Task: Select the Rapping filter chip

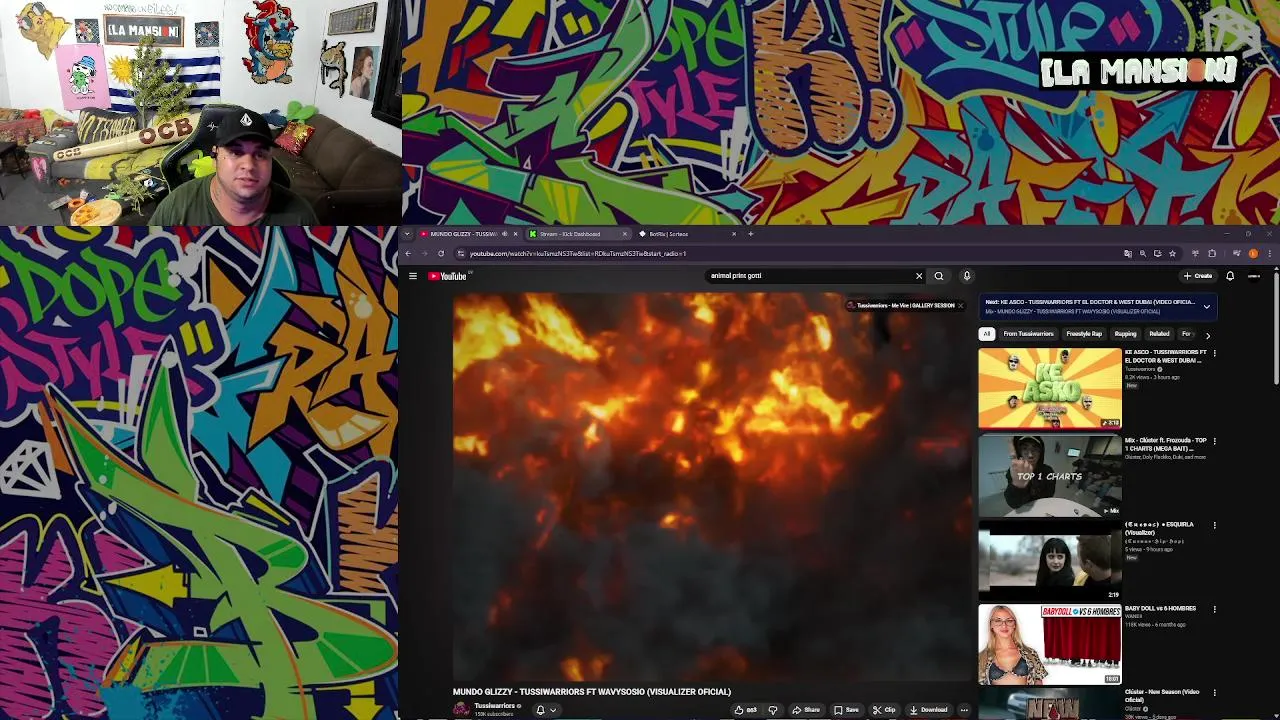Action: 1125,334
